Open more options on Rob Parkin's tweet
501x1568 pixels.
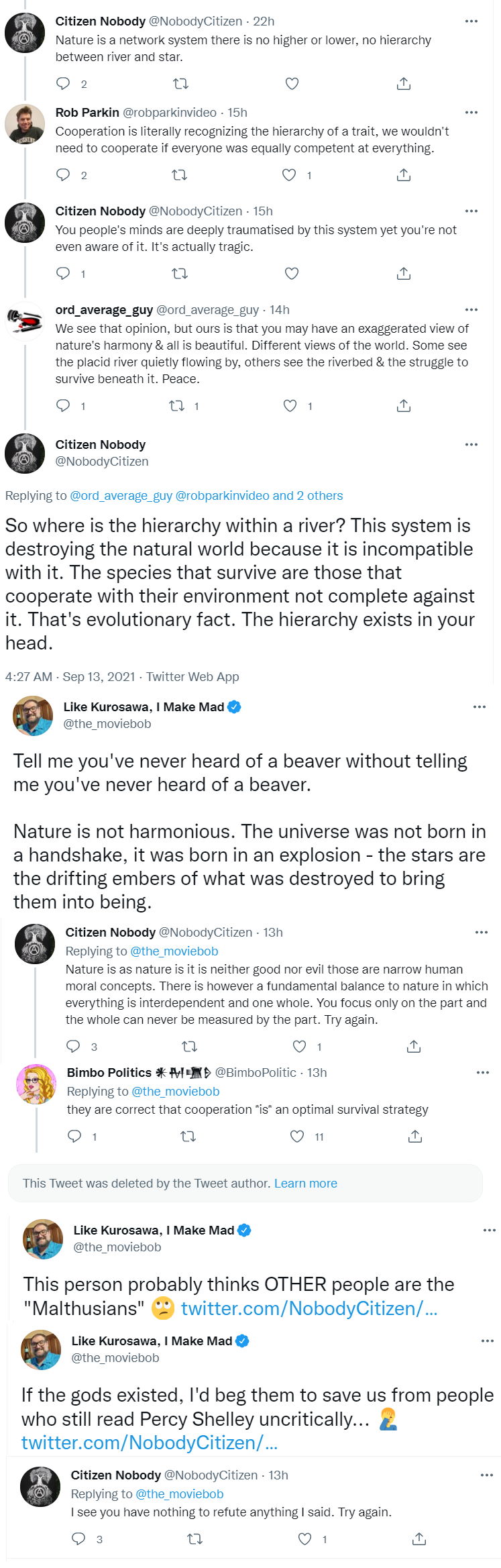471,113
